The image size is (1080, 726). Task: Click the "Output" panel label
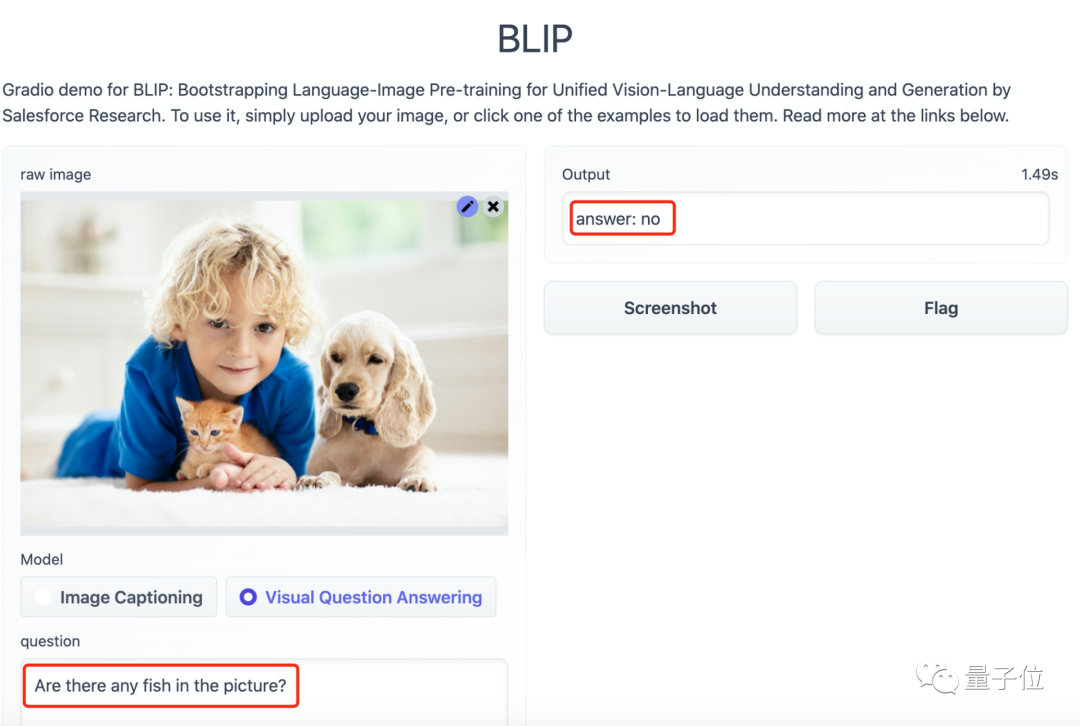(586, 174)
